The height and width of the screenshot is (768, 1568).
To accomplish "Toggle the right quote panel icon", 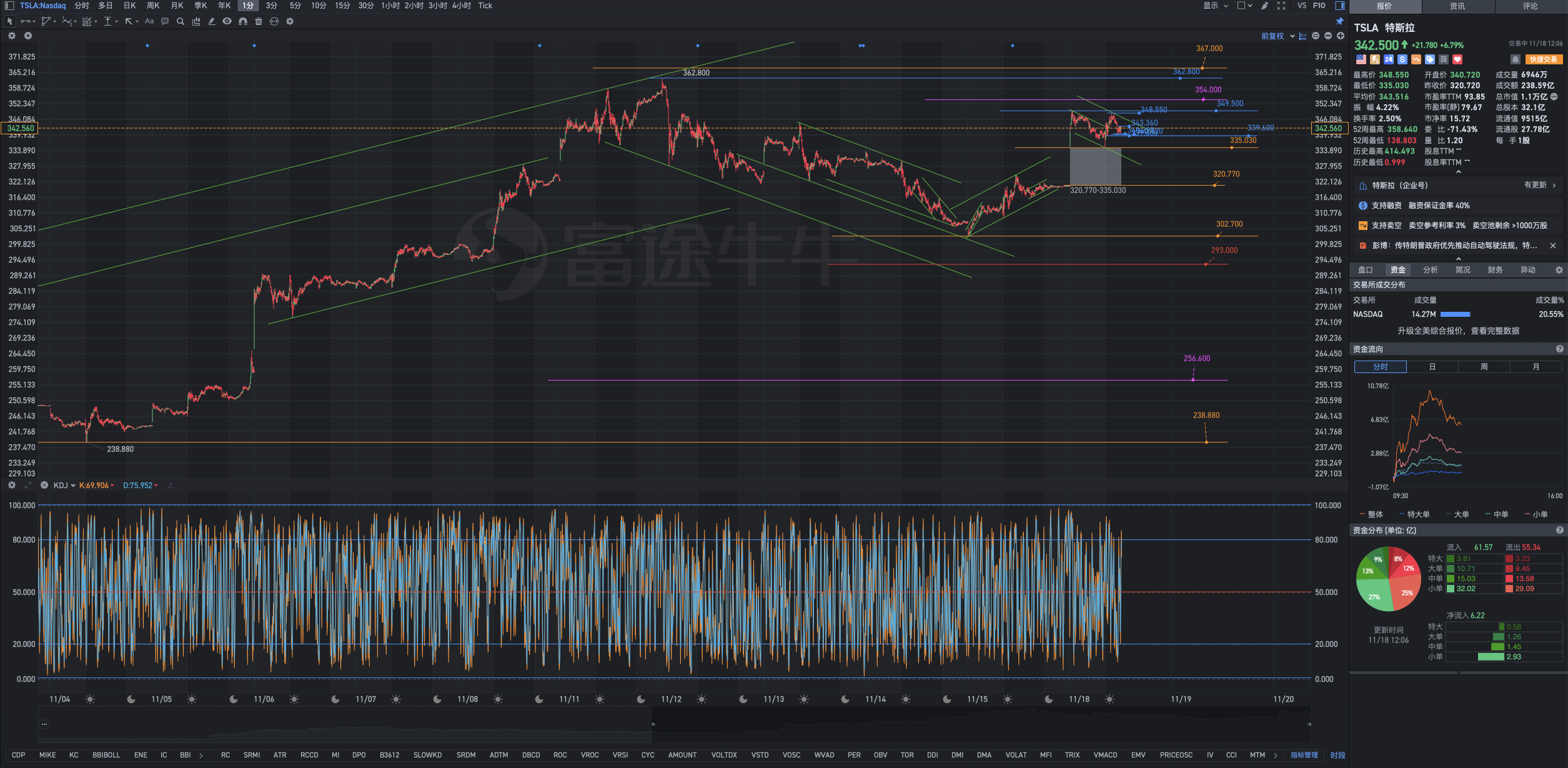I will [x=1340, y=6].
